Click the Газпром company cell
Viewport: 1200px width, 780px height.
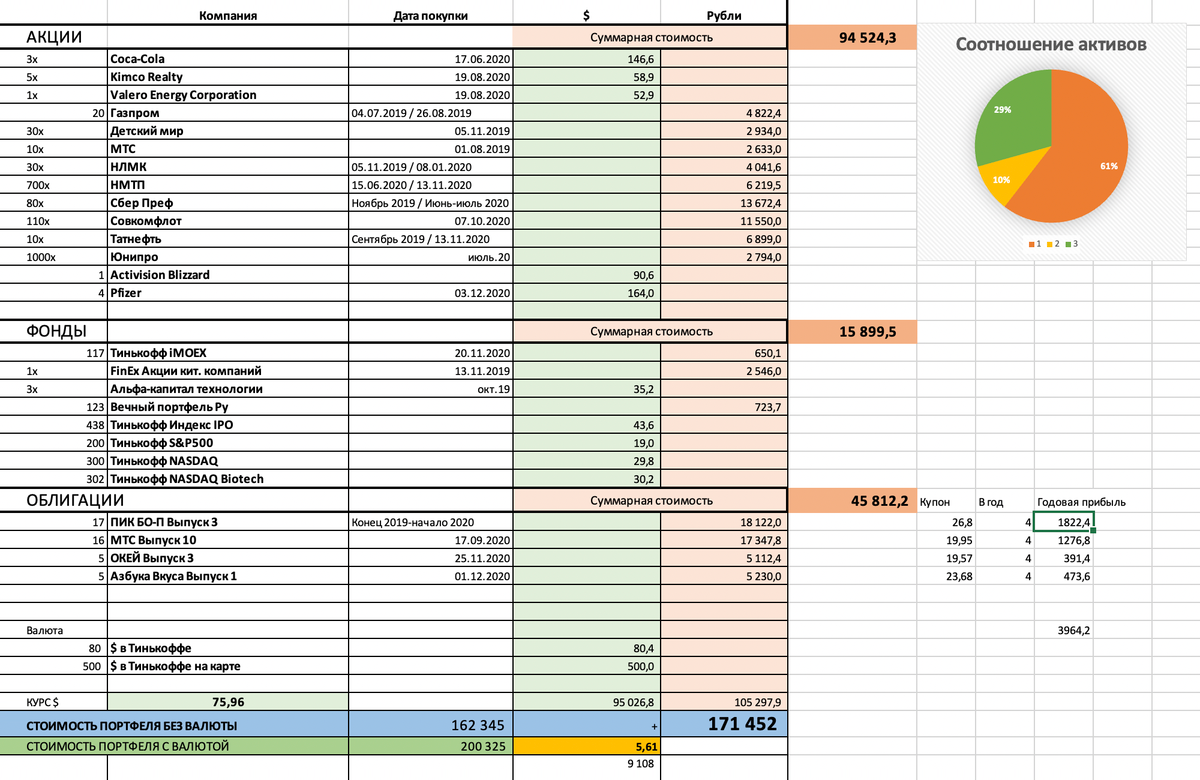[228, 113]
